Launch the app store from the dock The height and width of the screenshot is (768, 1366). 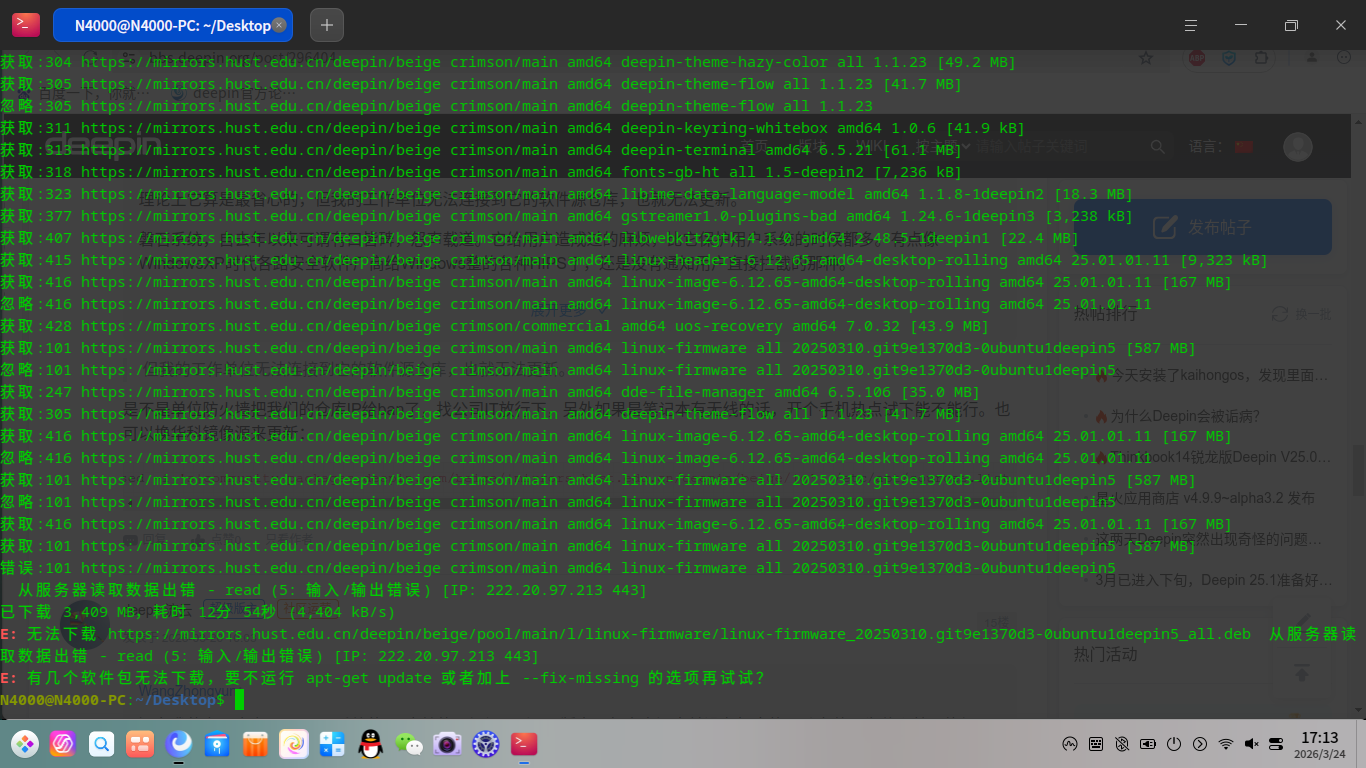pos(255,744)
